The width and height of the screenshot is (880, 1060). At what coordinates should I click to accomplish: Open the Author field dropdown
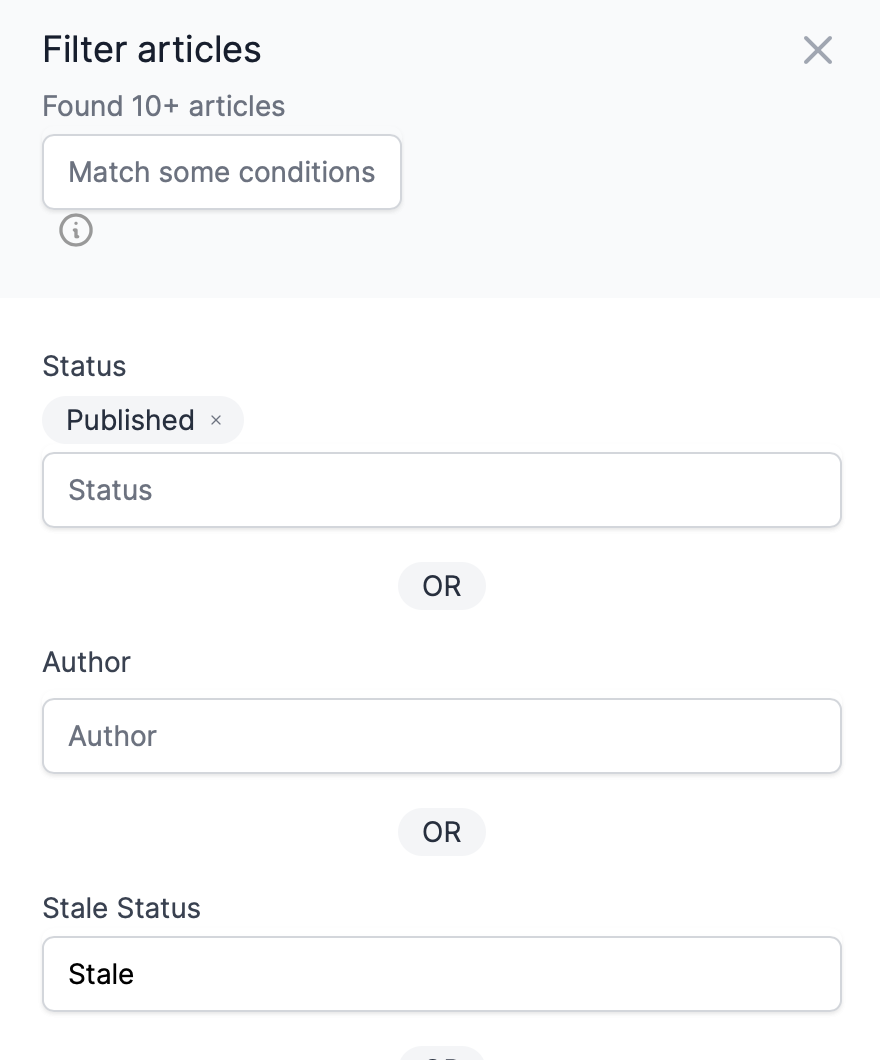pos(441,736)
